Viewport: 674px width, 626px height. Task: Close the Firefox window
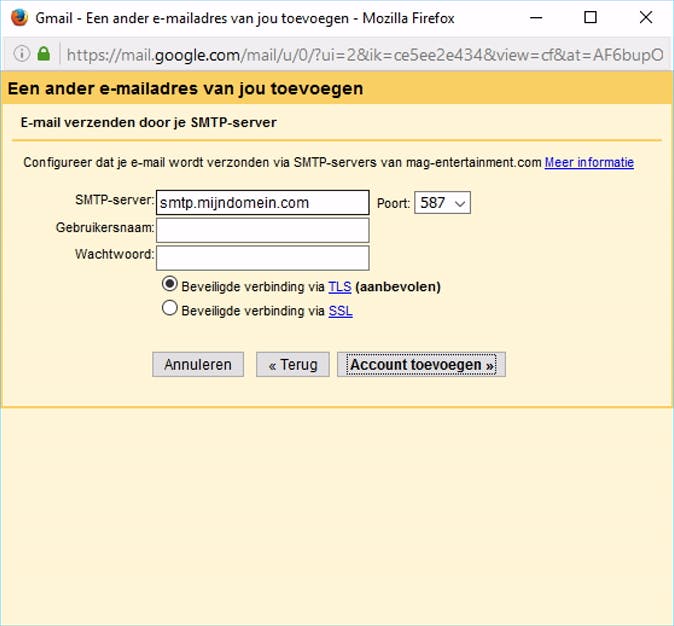tap(646, 18)
